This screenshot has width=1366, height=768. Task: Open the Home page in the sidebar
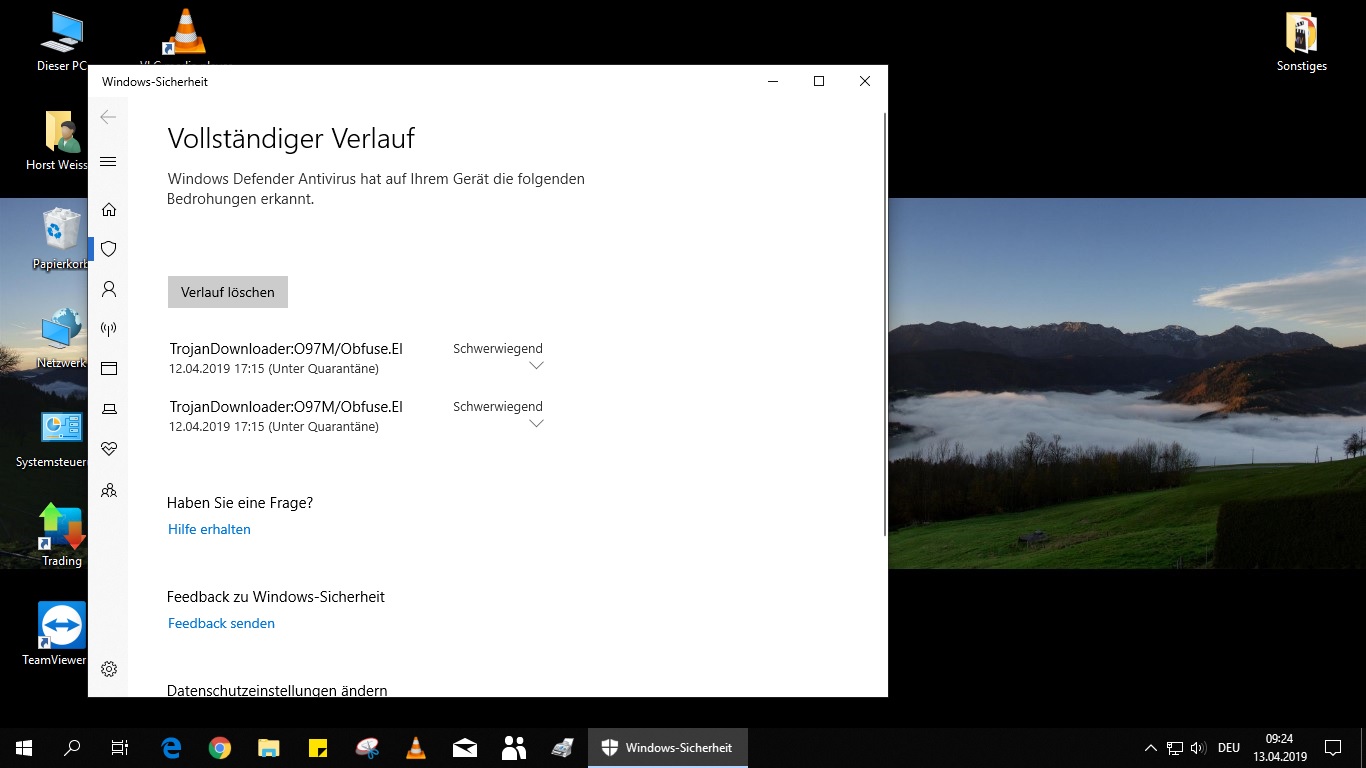(109, 209)
